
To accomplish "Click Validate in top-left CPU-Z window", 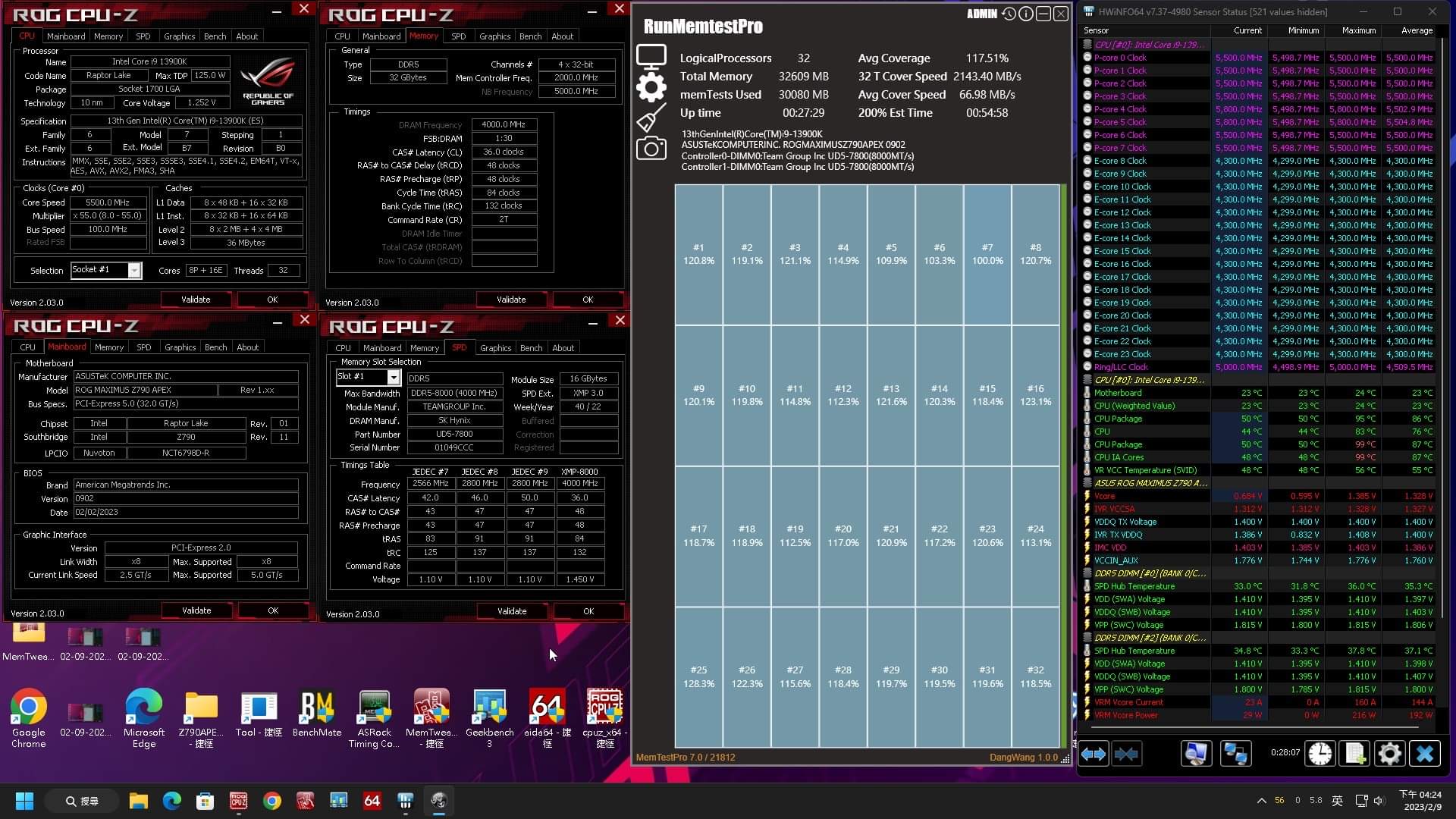I will (196, 300).
